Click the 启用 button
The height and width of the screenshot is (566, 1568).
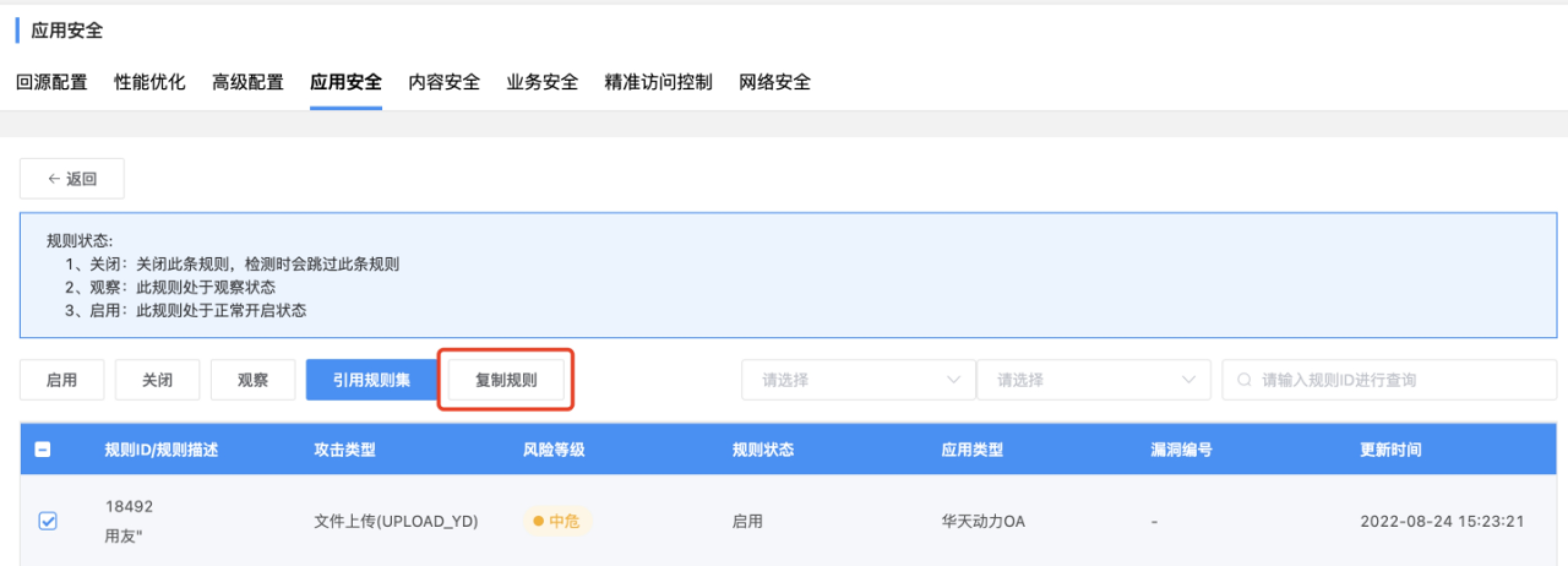62,380
